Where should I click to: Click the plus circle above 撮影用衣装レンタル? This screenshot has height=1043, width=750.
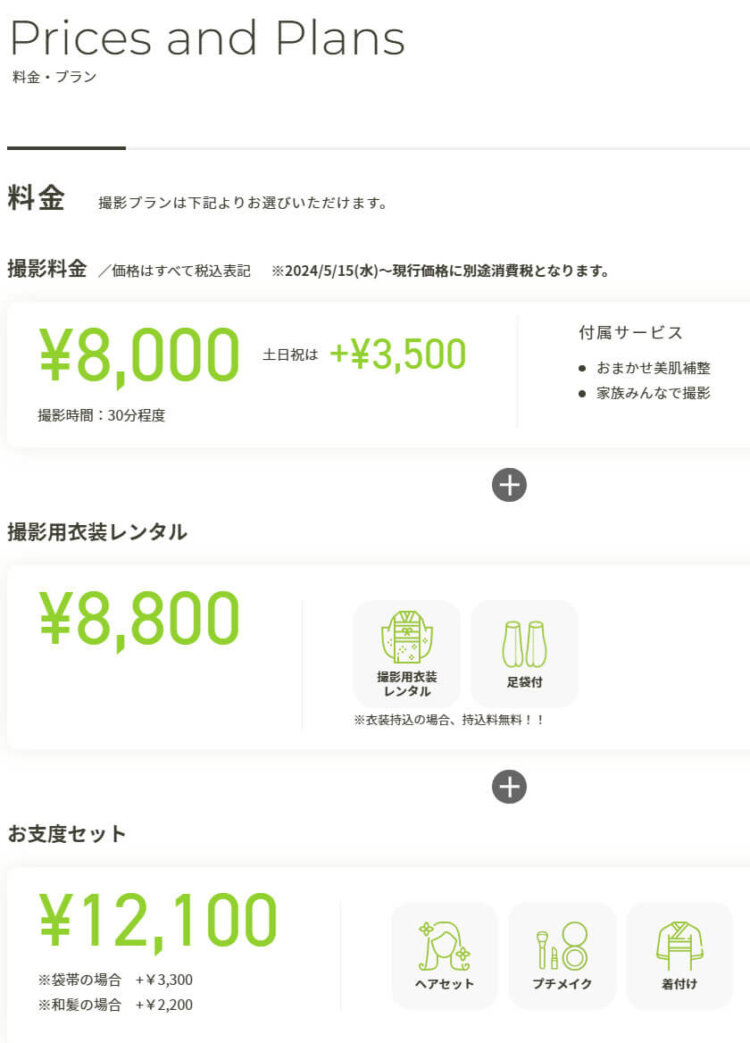pos(509,485)
